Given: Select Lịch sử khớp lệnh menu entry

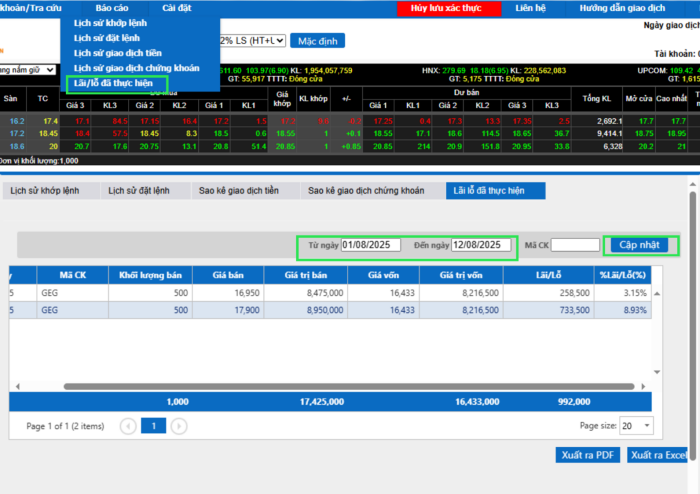Looking at the screenshot, I should 110,23.
